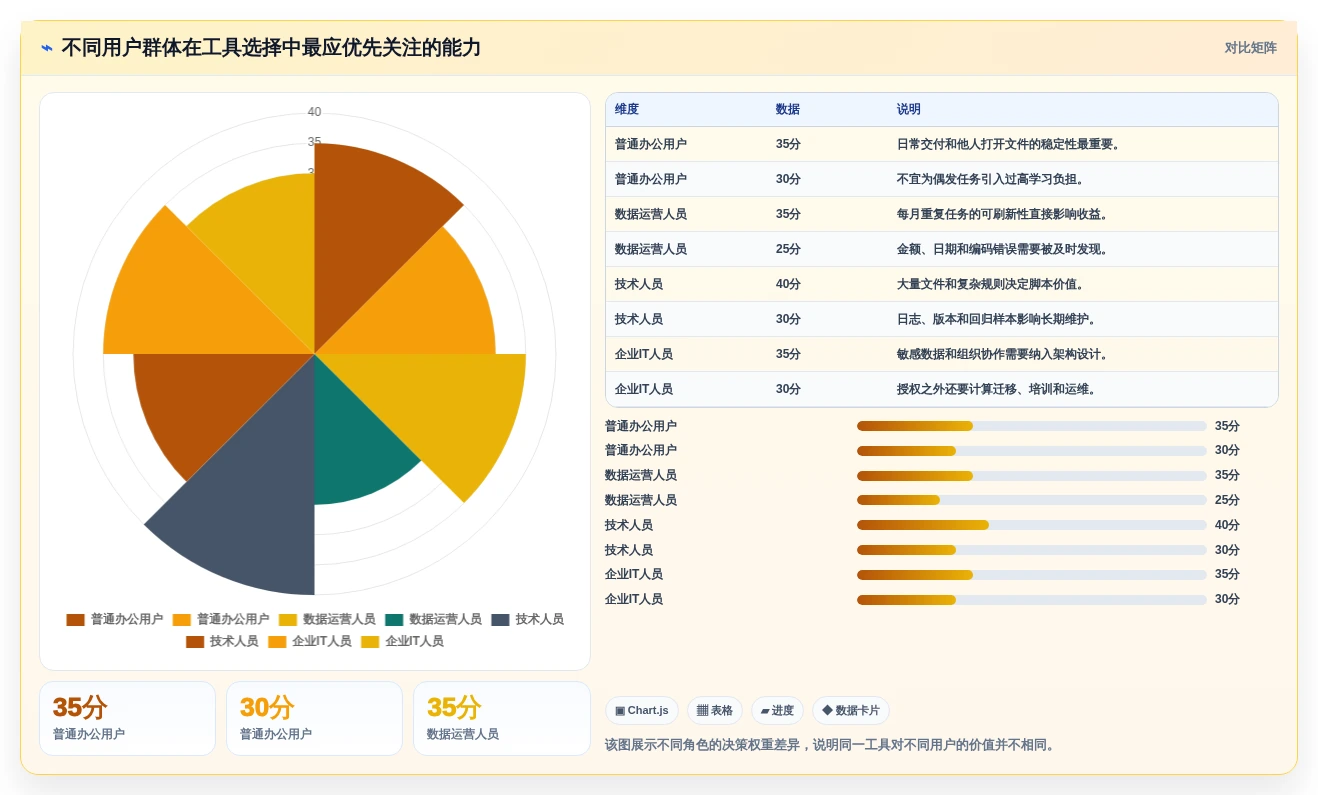Click the 普通办公用户 30分 progress bar
This screenshot has width=1318, height=795.
[x=1032, y=451]
